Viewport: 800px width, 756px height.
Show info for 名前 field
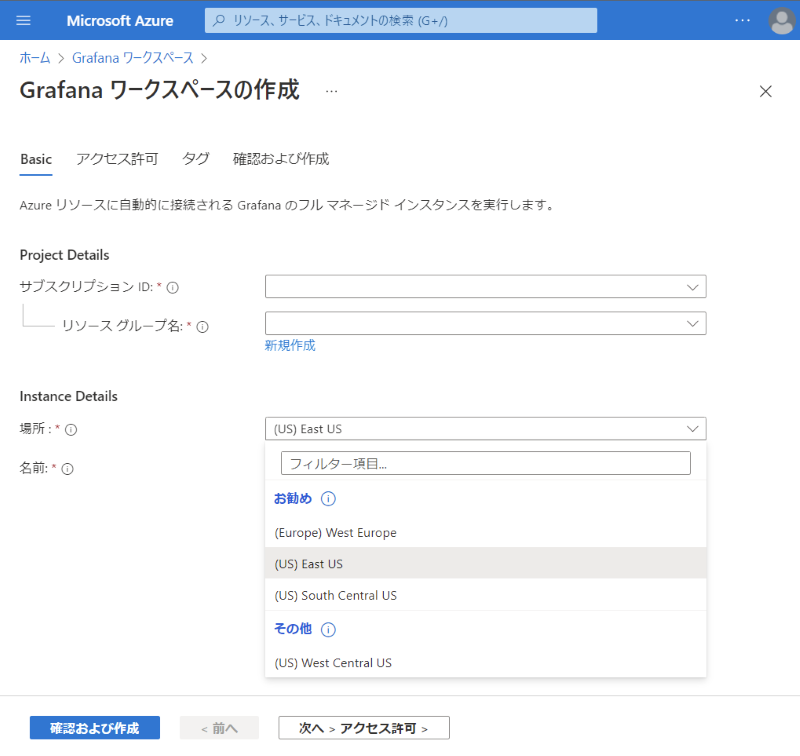[67, 469]
